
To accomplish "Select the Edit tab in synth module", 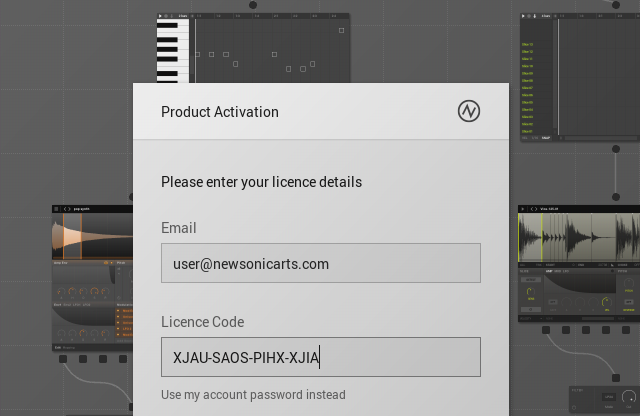I will point(58,347).
